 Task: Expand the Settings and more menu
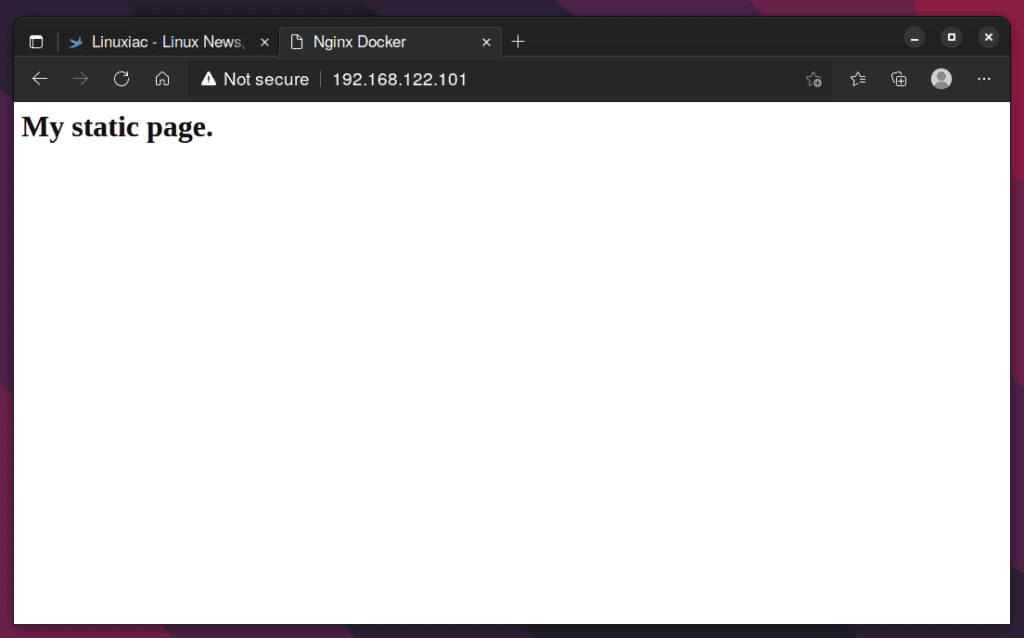coord(984,79)
